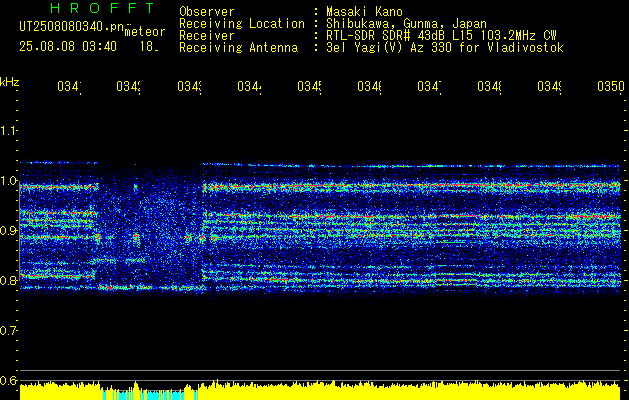Click the 'Receiving Location' field label
The image size is (629, 400).
click(242, 24)
